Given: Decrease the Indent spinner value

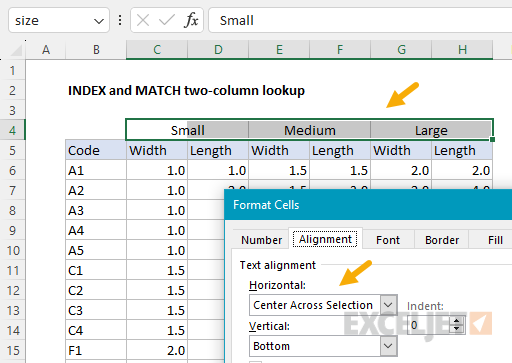Looking at the screenshot, I should (x=456, y=329).
